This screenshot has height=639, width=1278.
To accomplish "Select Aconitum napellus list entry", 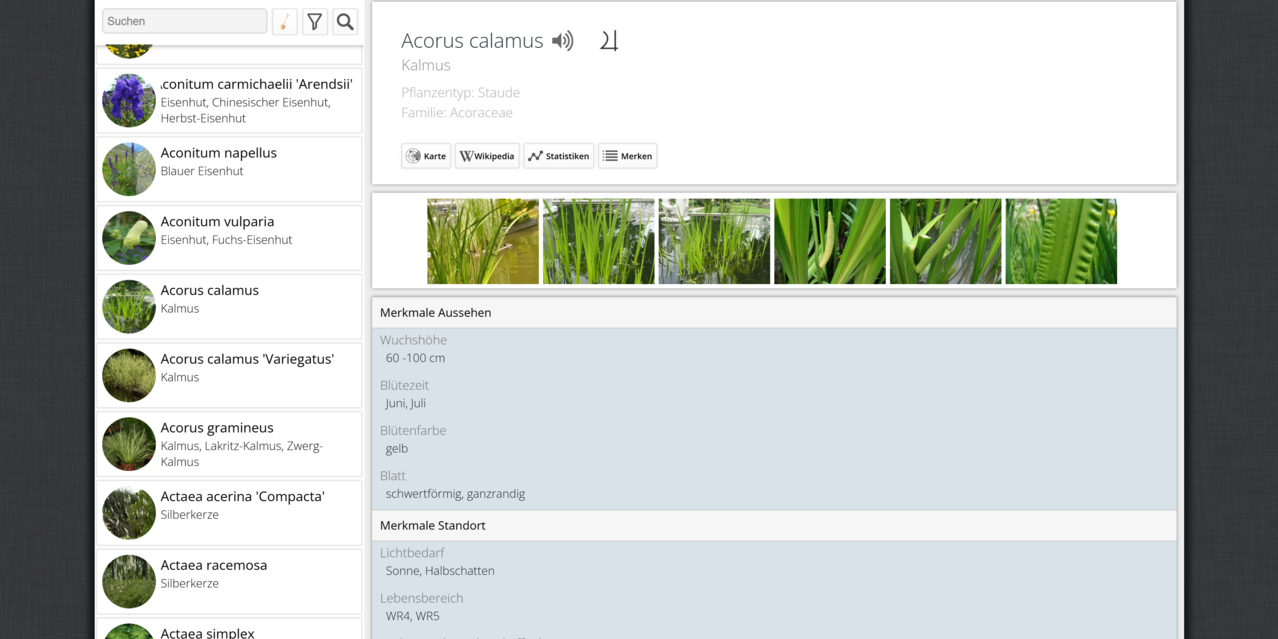I will tap(229, 169).
